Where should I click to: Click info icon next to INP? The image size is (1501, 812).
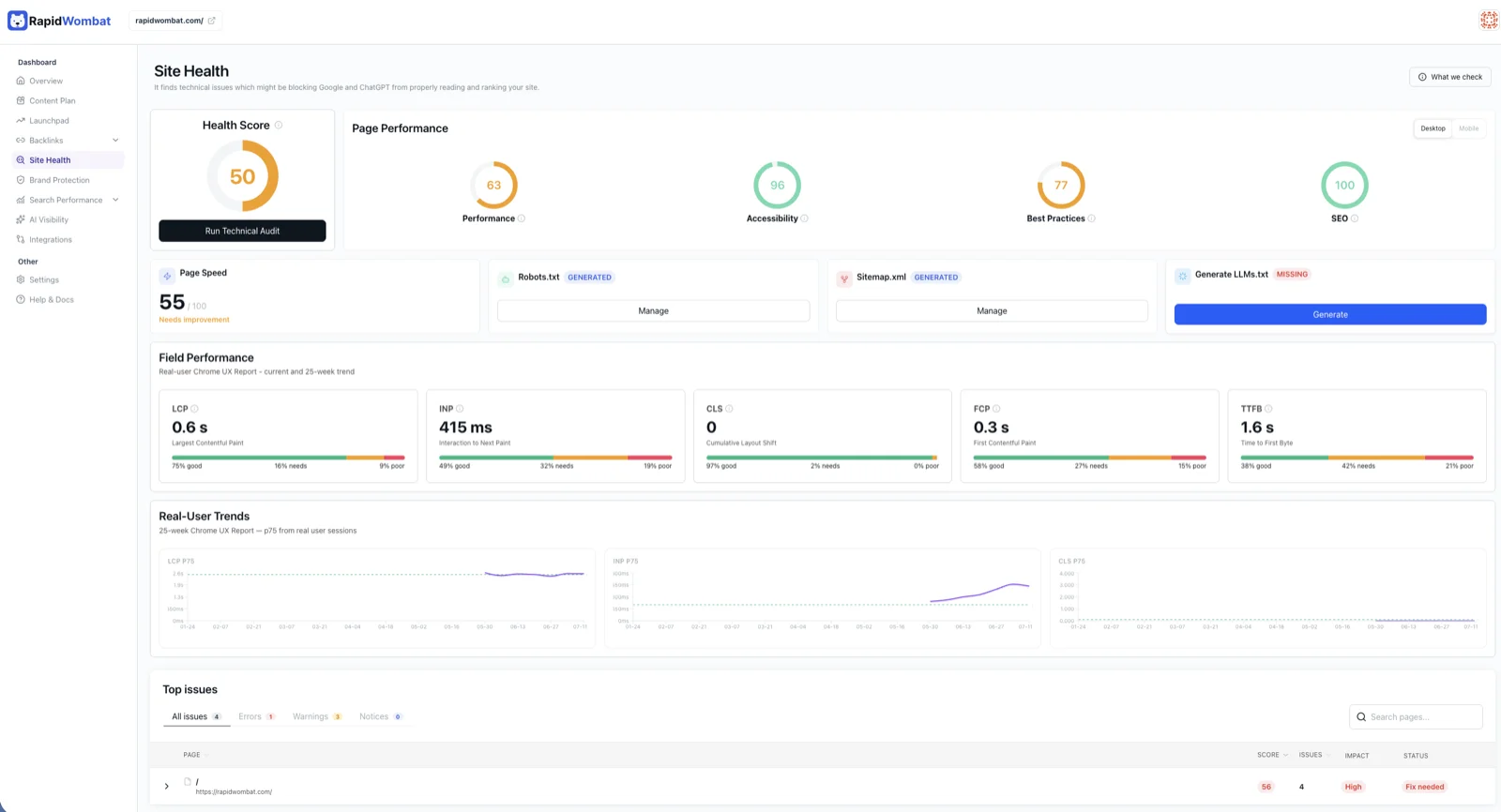tap(460, 409)
